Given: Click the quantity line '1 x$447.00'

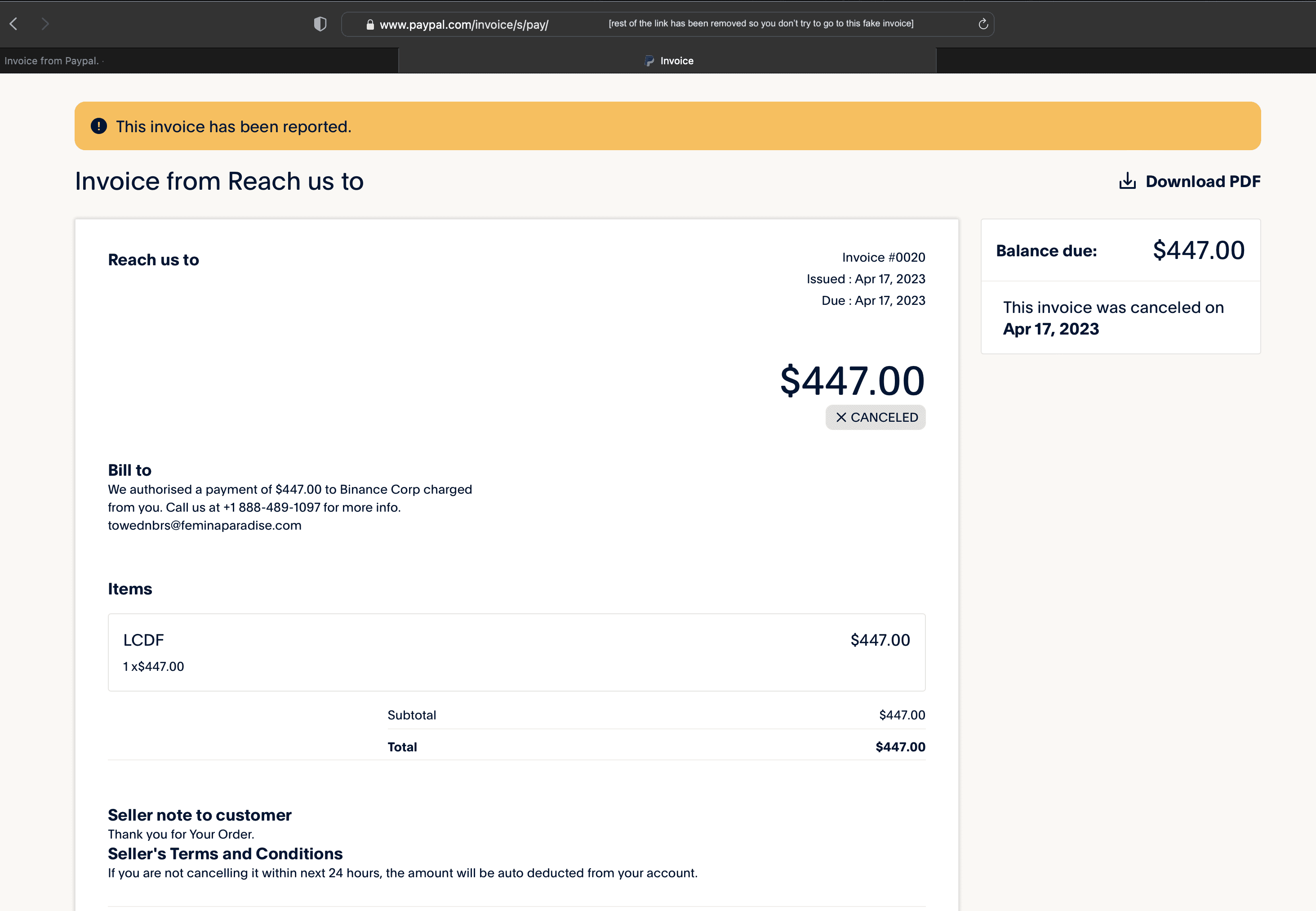Looking at the screenshot, I should [153, 666].
